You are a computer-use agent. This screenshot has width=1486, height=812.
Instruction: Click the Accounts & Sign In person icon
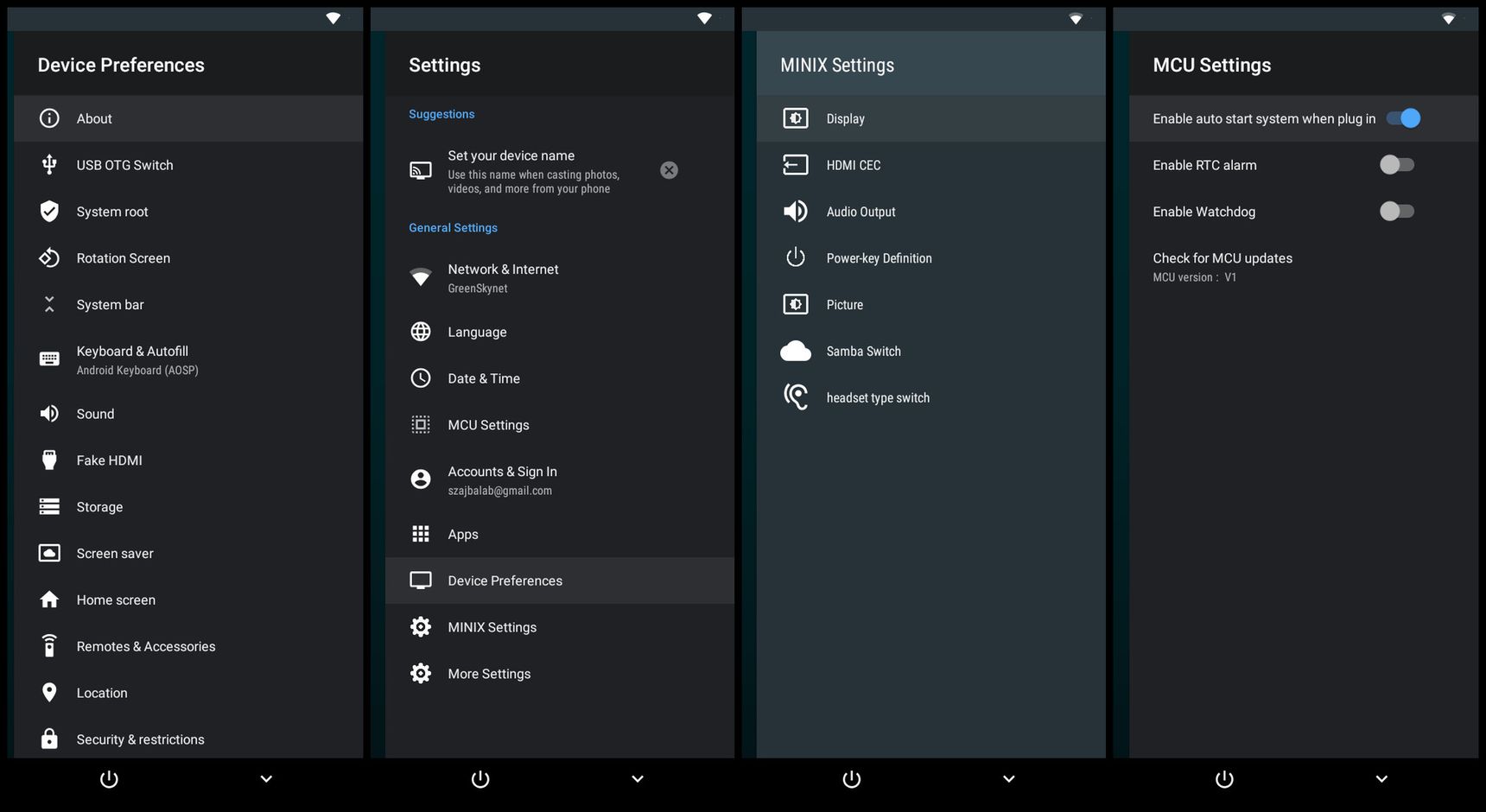pyautogui.click(x=421, y=479)
